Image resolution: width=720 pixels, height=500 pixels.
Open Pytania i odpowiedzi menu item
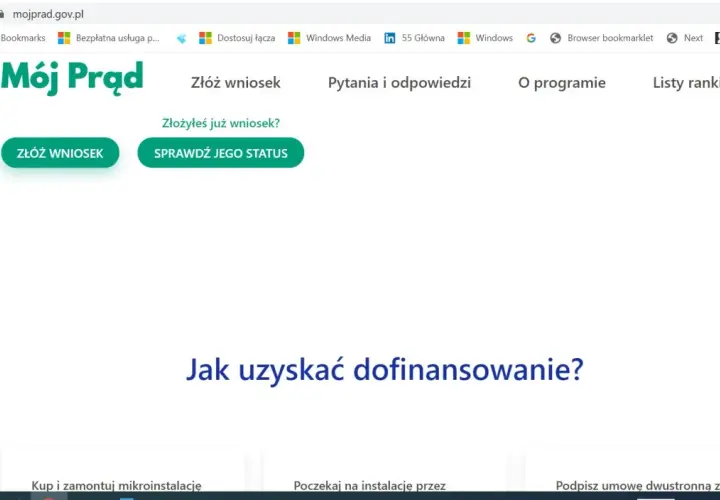[x=399, y=83]
